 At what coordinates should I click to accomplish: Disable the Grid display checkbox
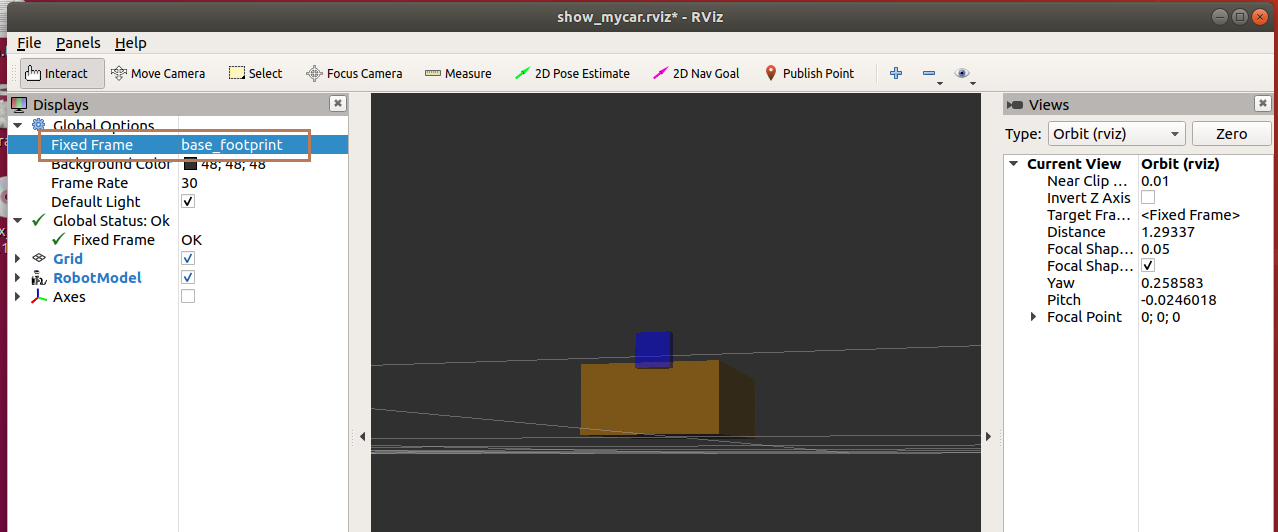pos(188,258)
